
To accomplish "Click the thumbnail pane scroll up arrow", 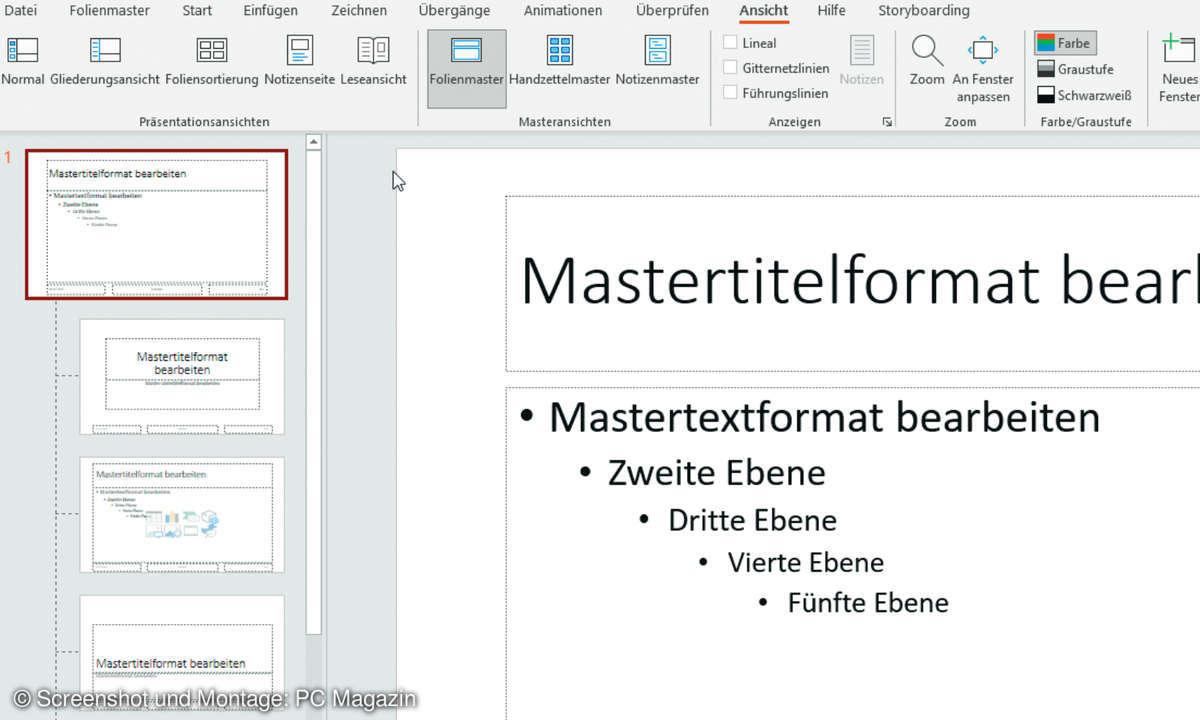I will tap(314, 142).
